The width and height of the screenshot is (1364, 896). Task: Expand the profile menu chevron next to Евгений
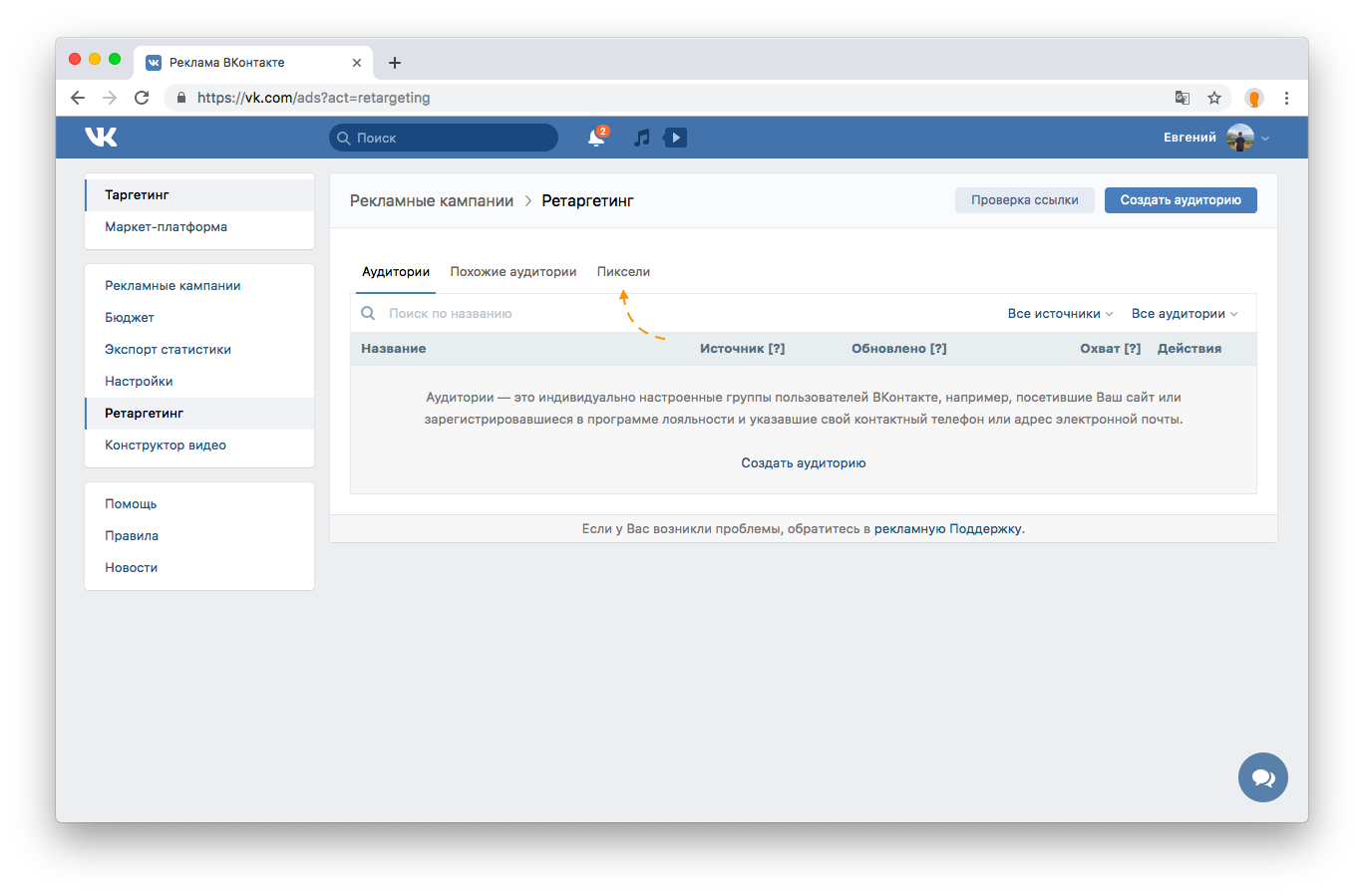pyautogui.click(x=1265, y=139)
